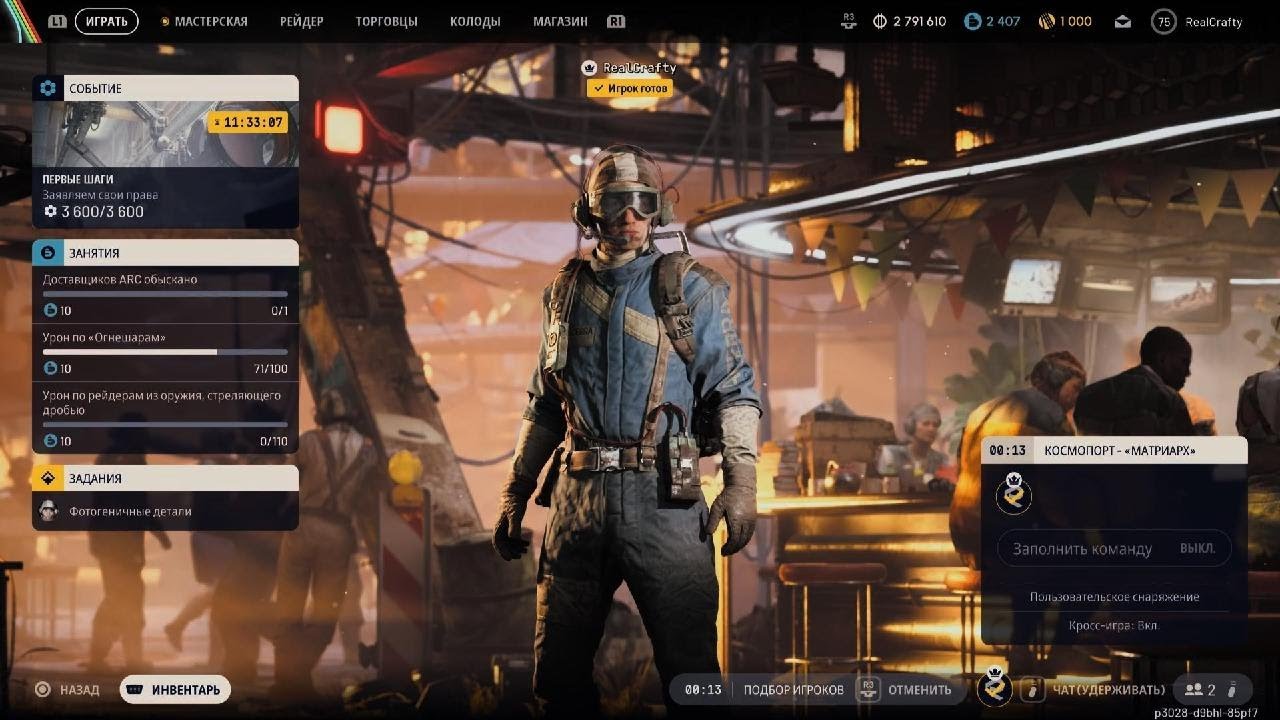Click the R3 stick icon beside the coin balance
Screen dimensions: 1280x720
pyautogui.click(x=850, y=21)
